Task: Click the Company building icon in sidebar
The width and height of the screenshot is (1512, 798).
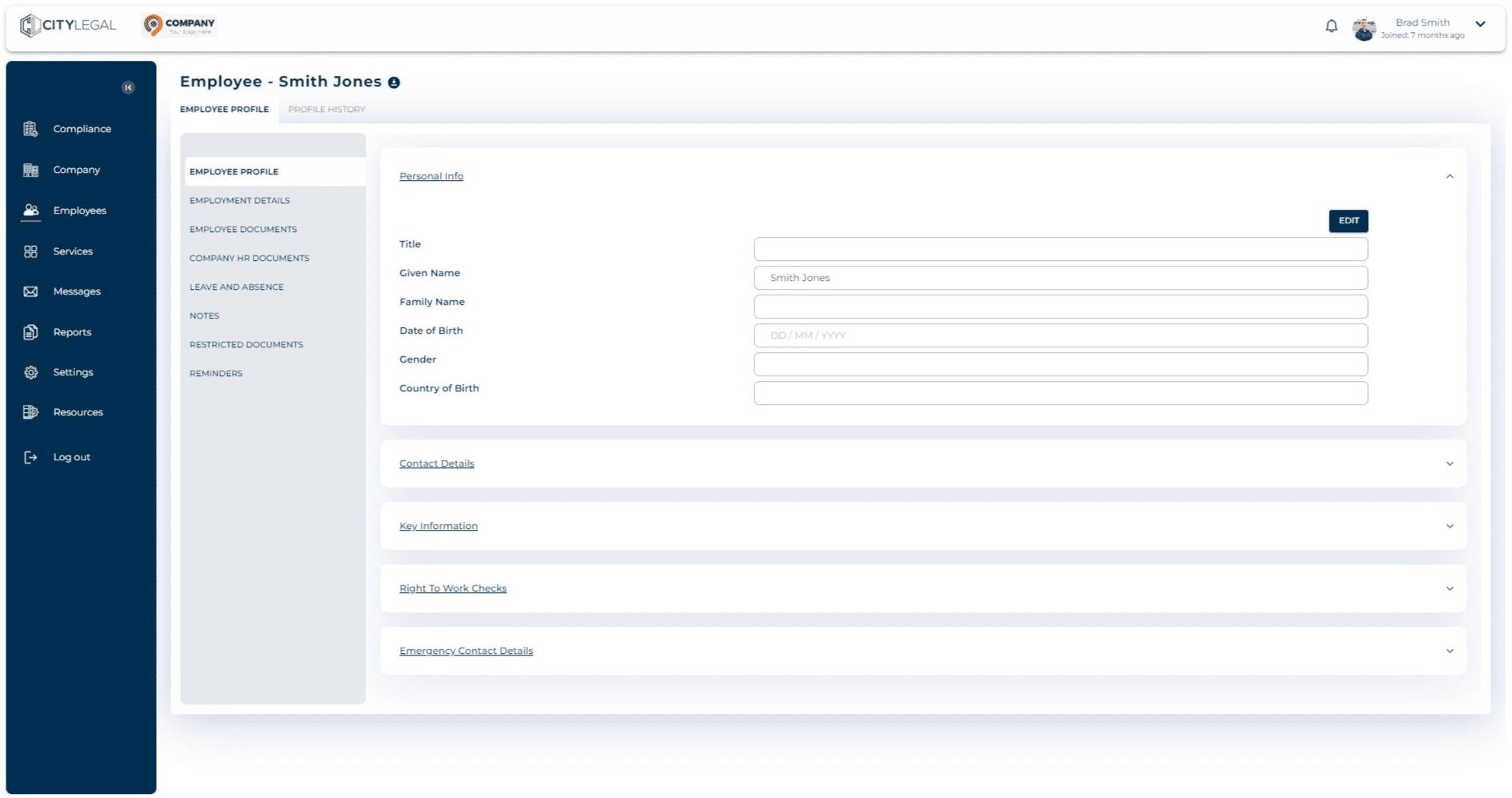Action: click(x=30, y=170)
